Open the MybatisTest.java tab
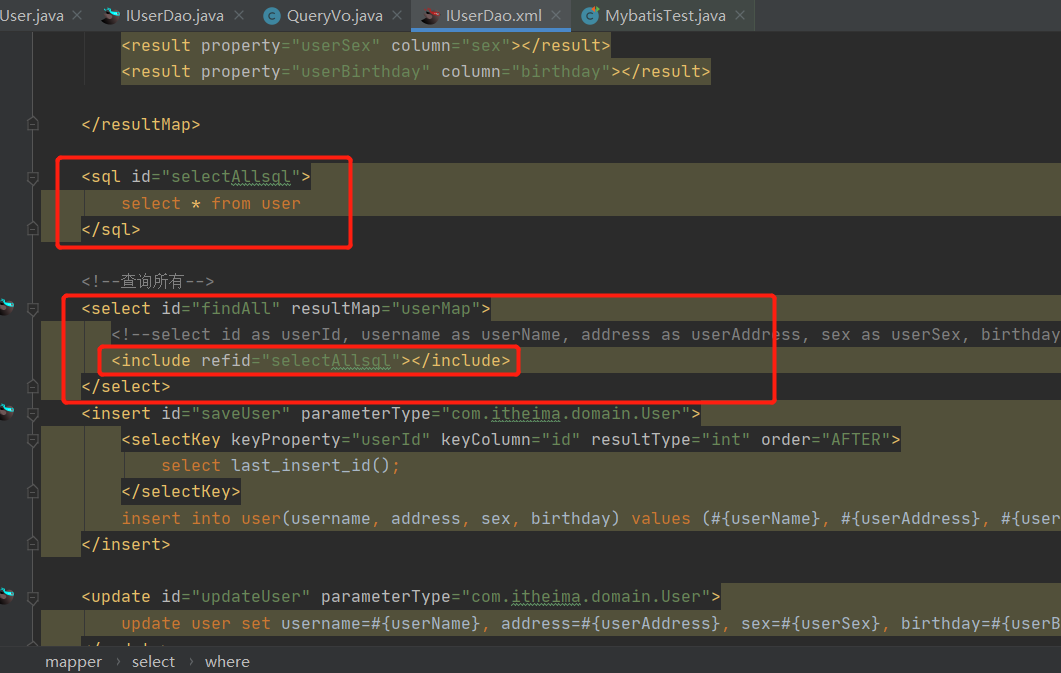The width and height of the screenshot is (1061, 673). tap(665, 16)
